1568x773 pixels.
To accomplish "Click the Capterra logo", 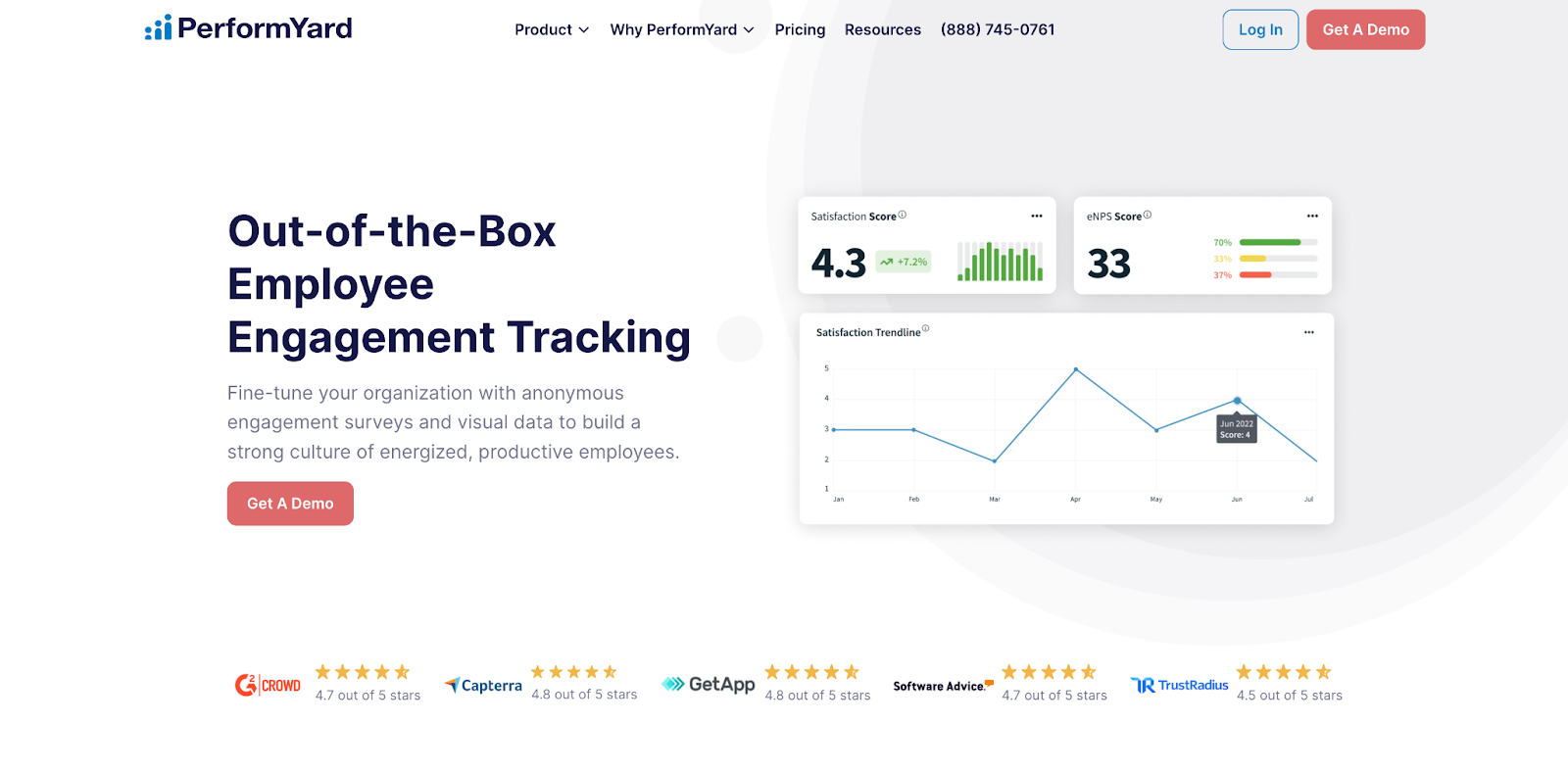I will point(483,686).
